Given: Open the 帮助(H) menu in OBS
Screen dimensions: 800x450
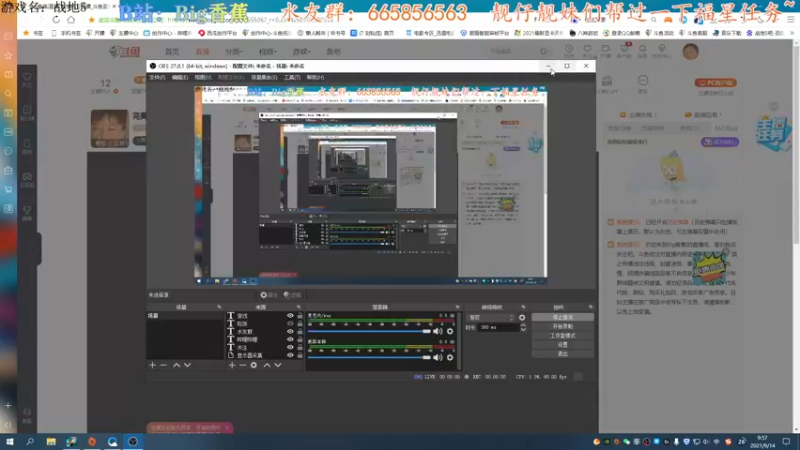Looking at the screenshot, I should point(315,78).
